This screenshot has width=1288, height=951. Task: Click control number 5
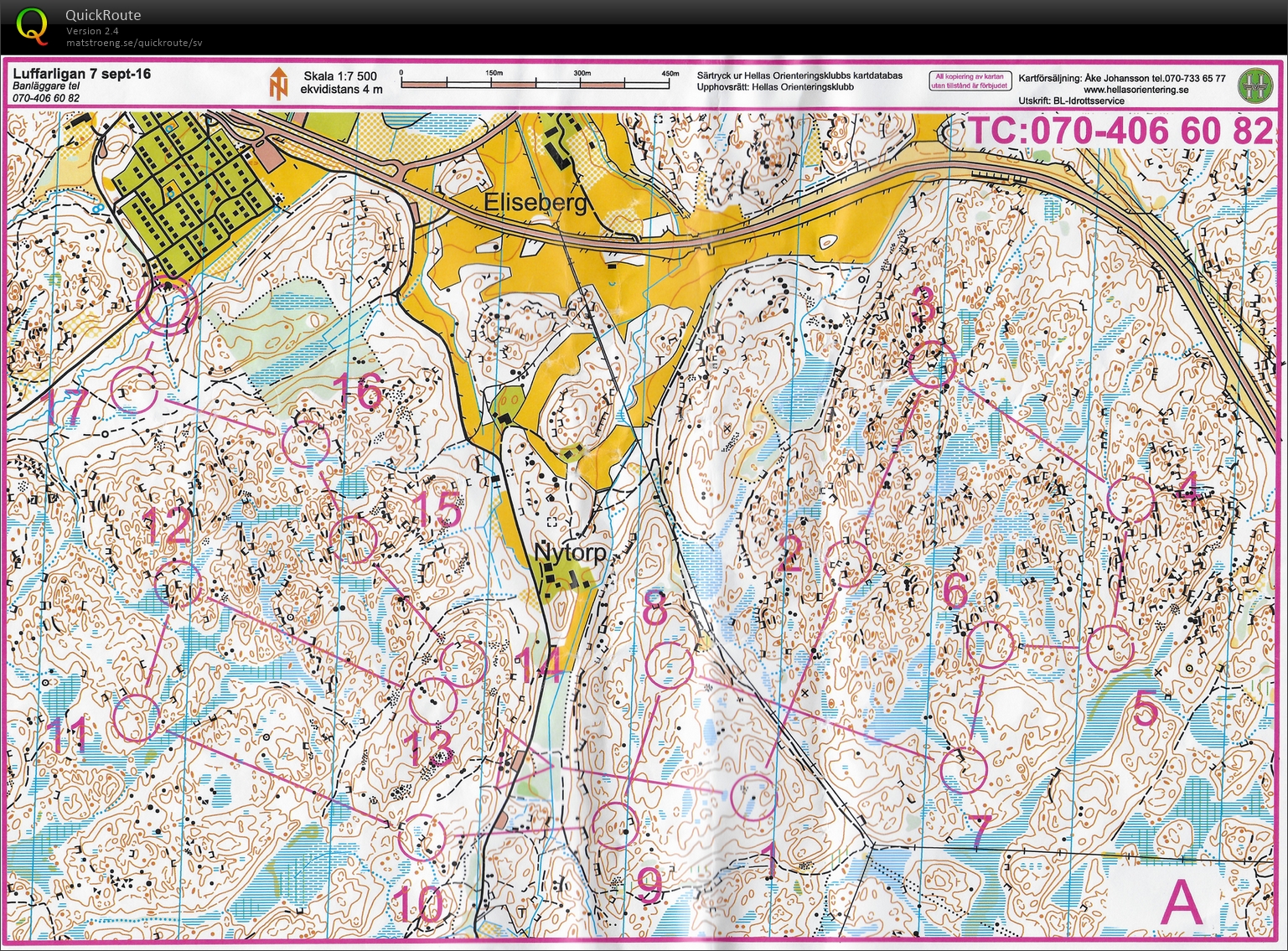[x=1146, y=709]
